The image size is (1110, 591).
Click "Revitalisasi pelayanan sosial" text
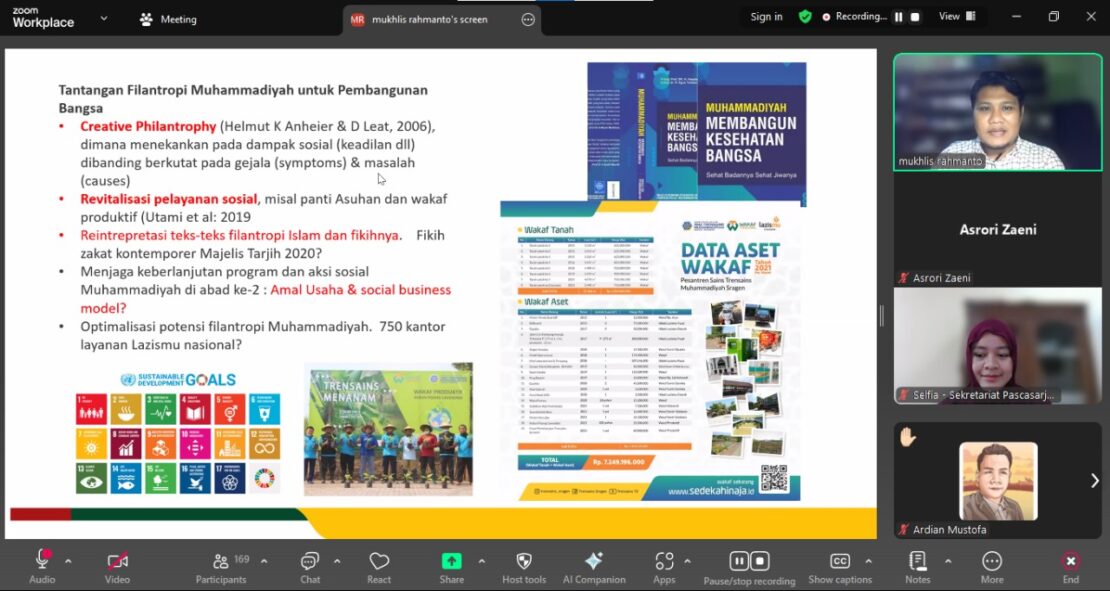click(x=168, y=199)
